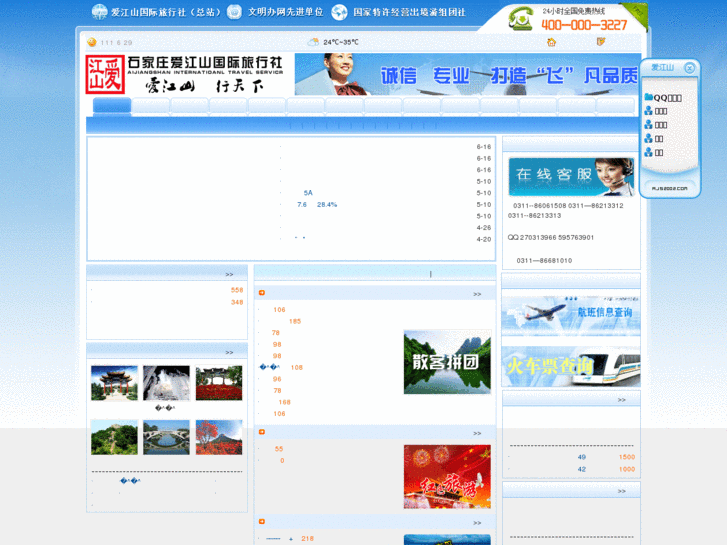This screenshot has height=545, width=727.
Task: Click the orange home icon
Action: [x=551, y=42]
